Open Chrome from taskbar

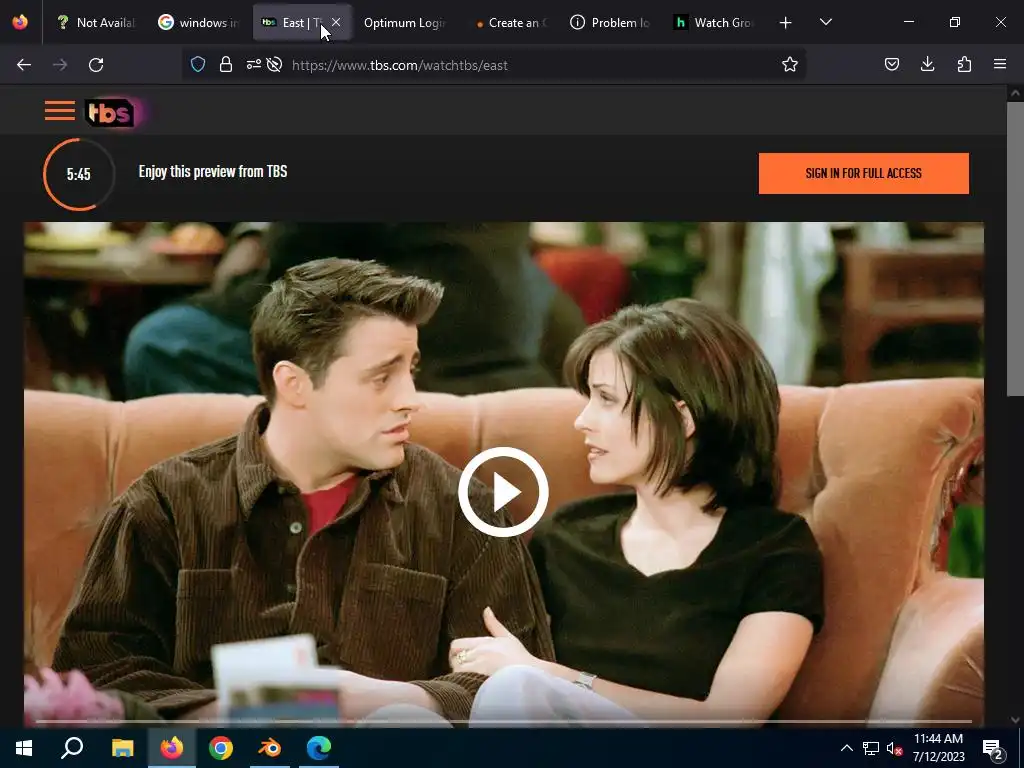(221, 748)
